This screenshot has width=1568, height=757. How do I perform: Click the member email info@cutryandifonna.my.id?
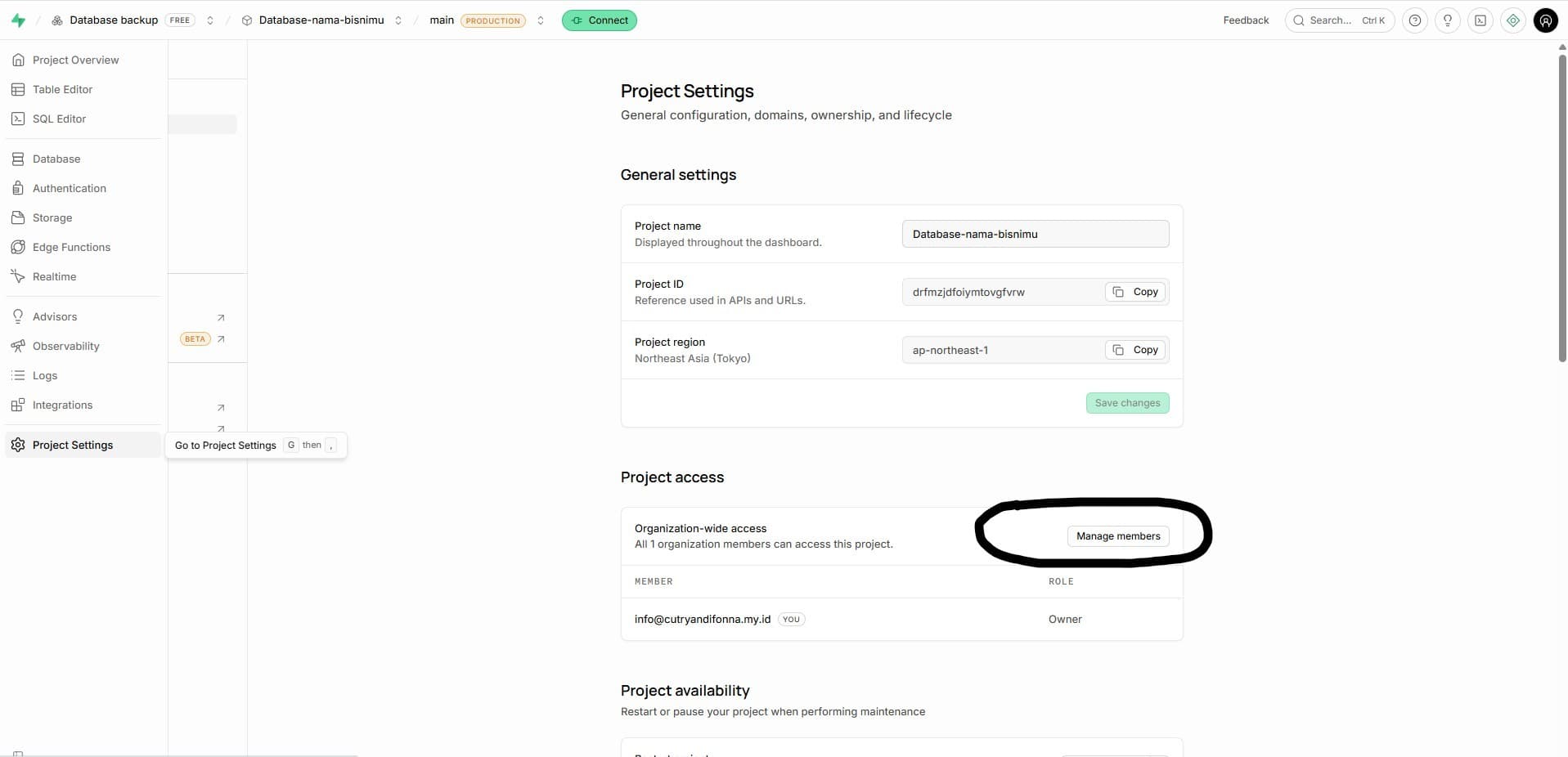(703, 619)
